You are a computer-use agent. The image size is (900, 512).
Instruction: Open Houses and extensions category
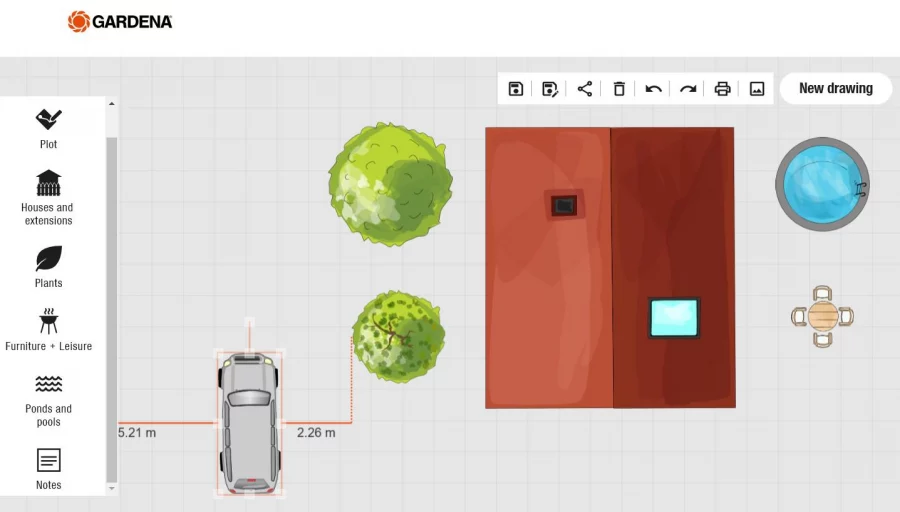[48, 198]
